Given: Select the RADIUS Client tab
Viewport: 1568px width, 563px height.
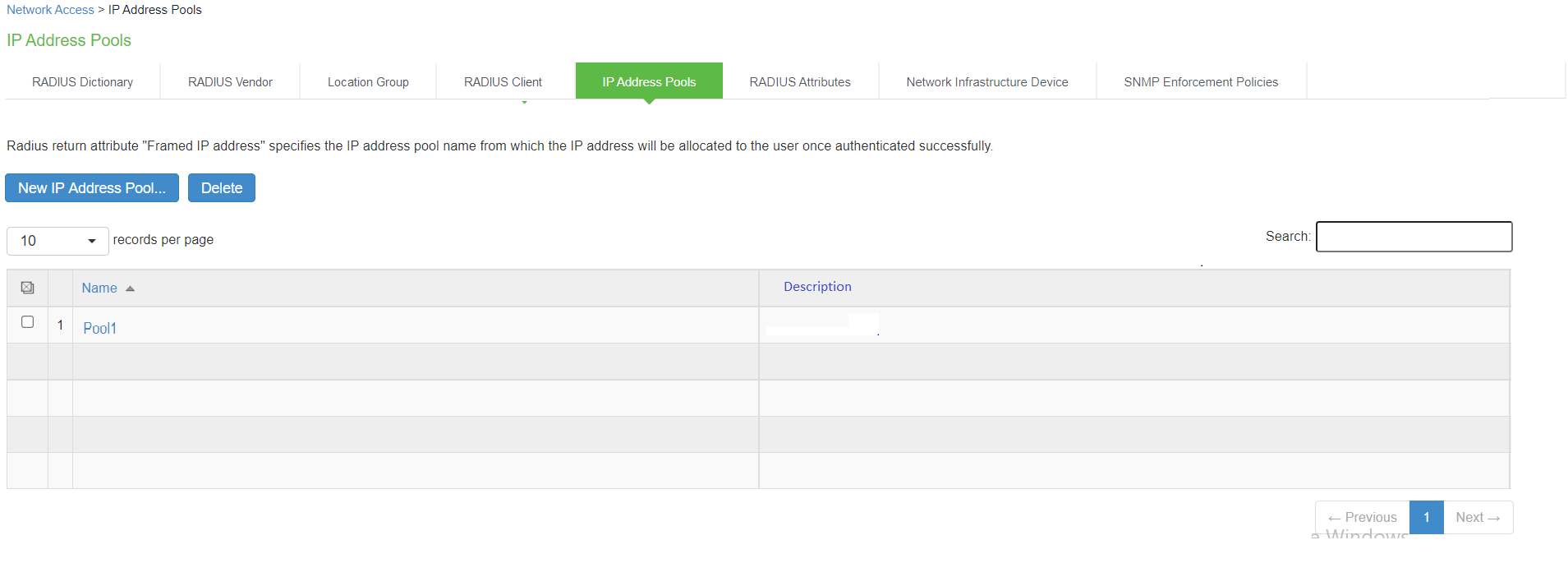Looking at the screenshot, I should pos(503,82).
